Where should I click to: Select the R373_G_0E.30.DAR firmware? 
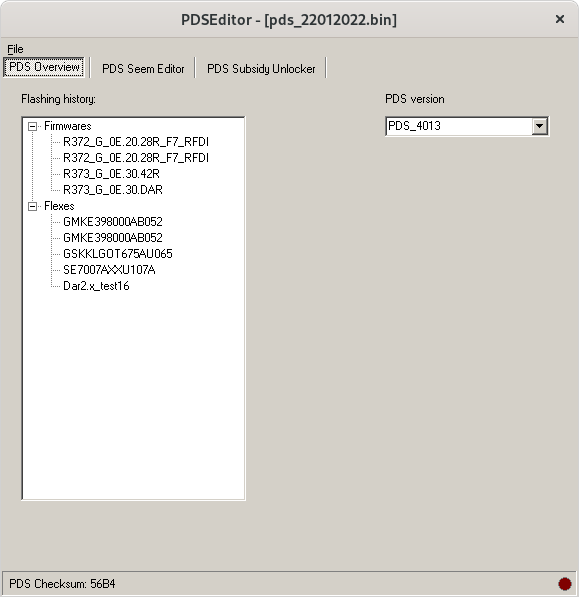113,190
